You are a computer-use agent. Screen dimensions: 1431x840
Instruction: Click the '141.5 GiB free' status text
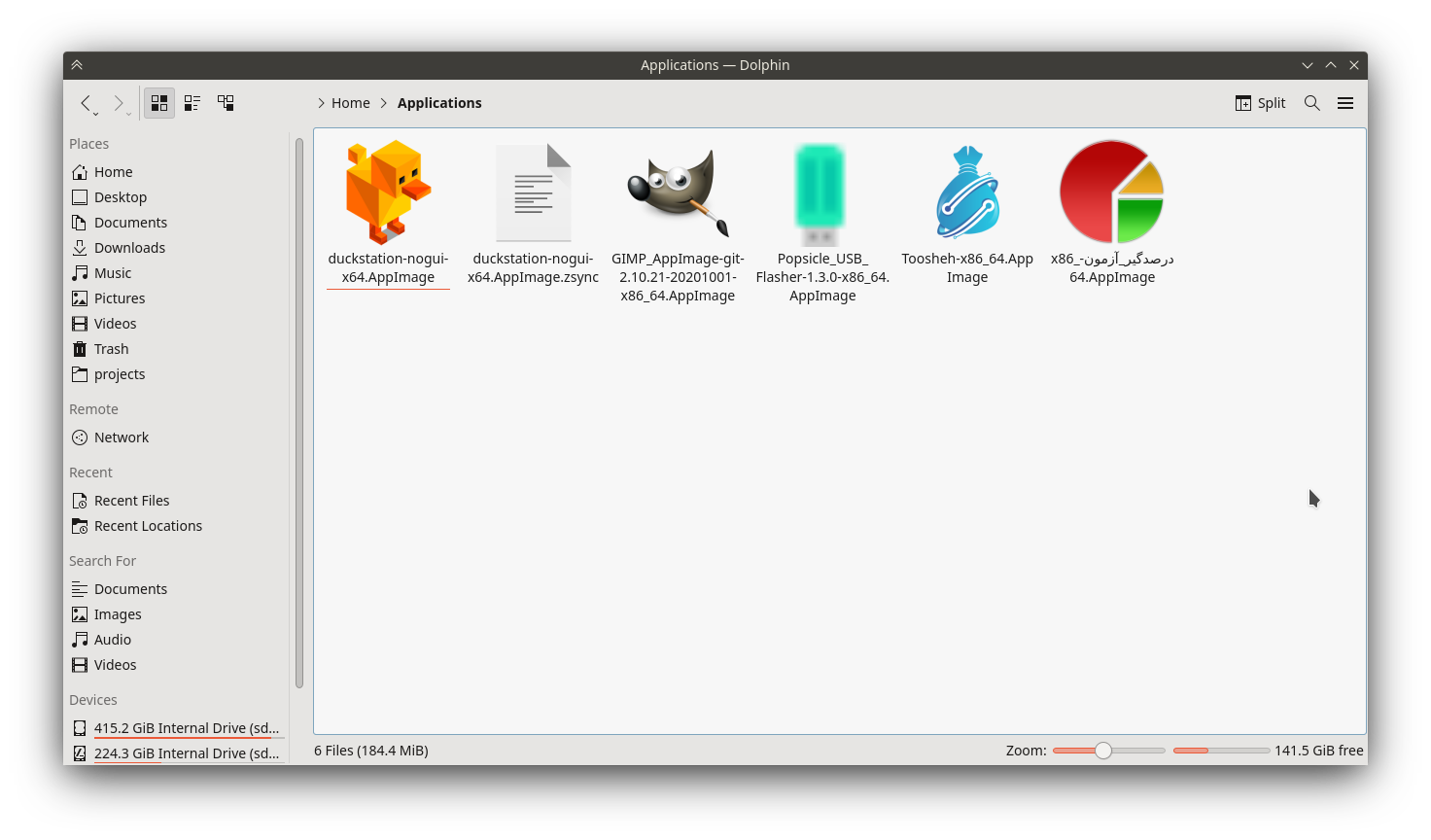1319,751
